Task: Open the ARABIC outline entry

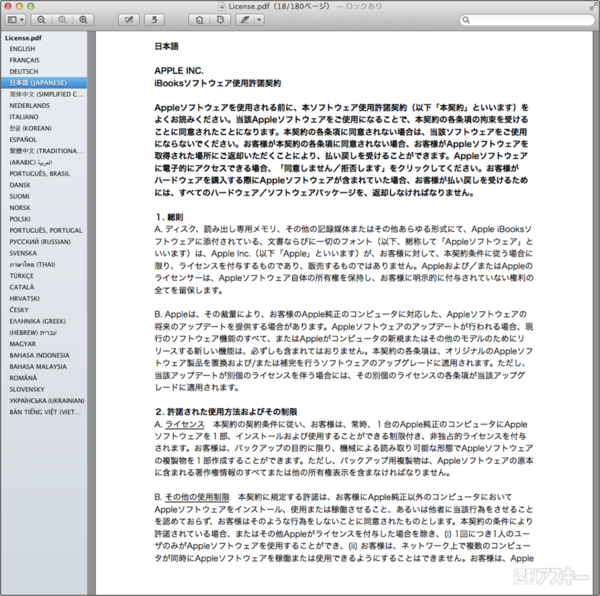Action: pyautogui.click(x=31, y=162)
